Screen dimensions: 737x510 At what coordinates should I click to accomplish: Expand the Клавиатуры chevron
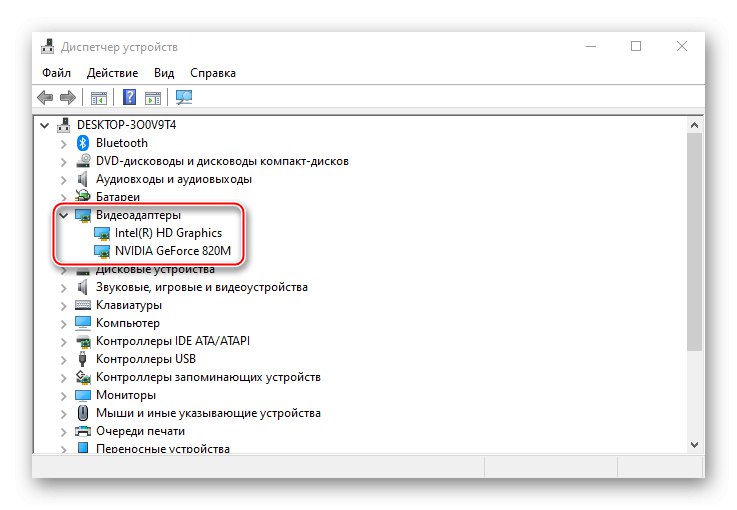pyautogui.click(x=63, y=306)
